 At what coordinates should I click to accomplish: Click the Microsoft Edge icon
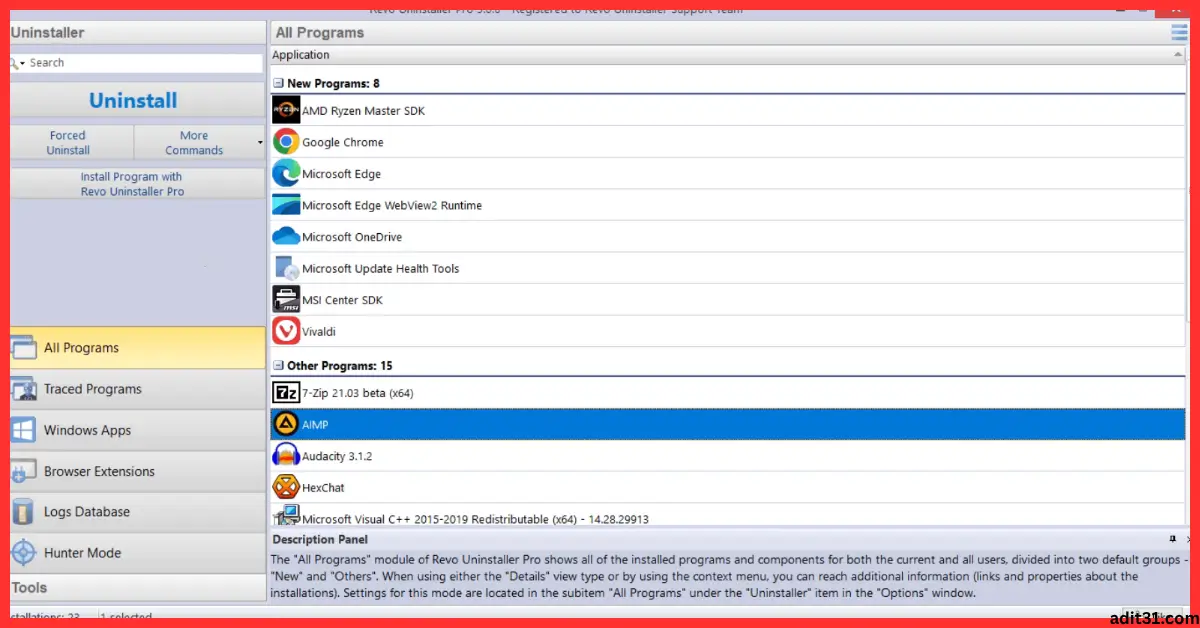click(286, 173)
